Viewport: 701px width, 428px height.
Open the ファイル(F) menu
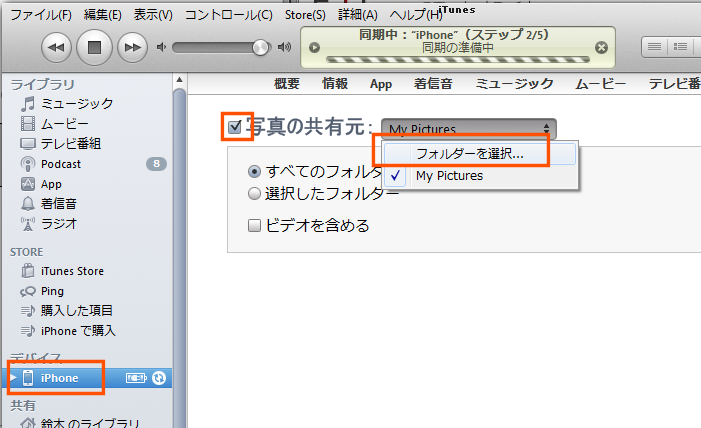[x=40, y=15]
